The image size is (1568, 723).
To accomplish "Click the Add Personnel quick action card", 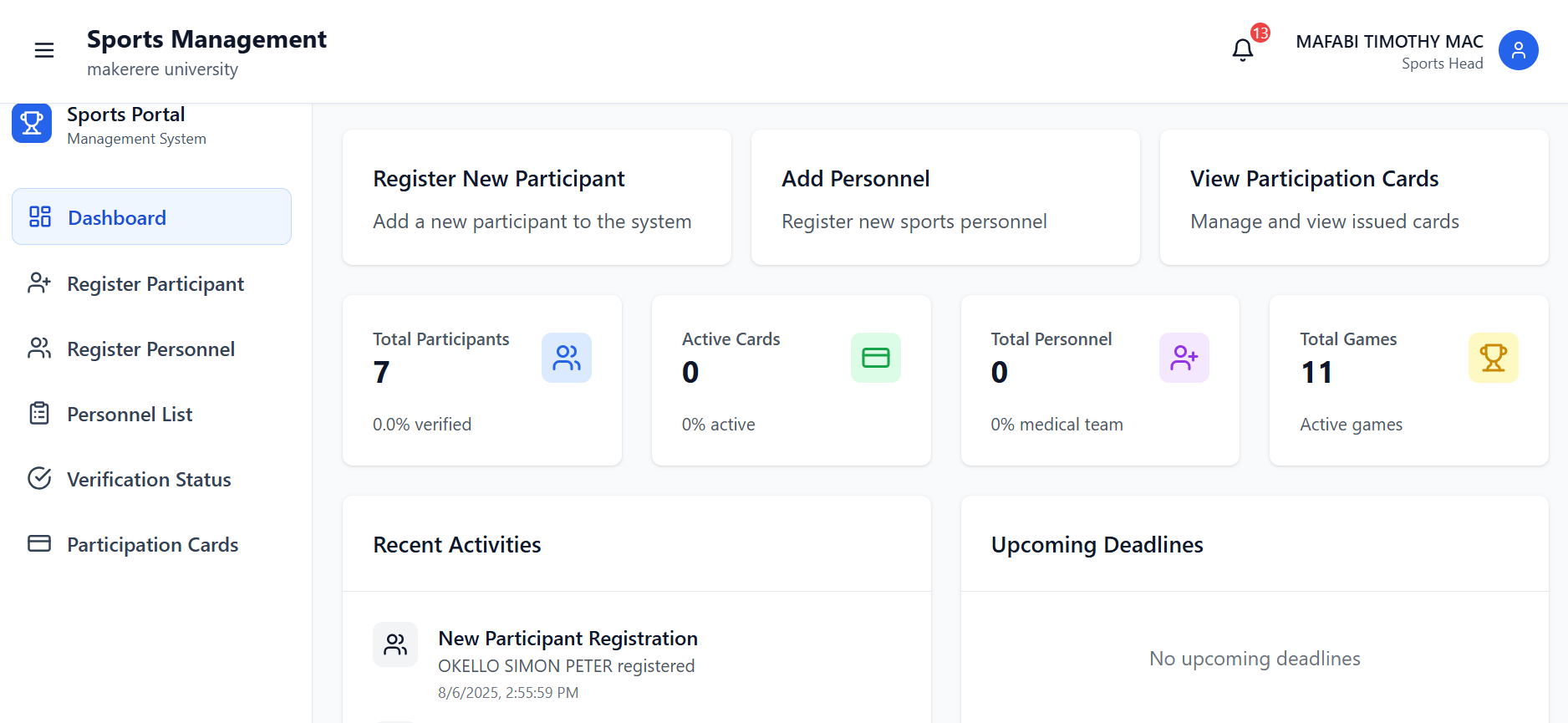I will [x=945, y=197].
